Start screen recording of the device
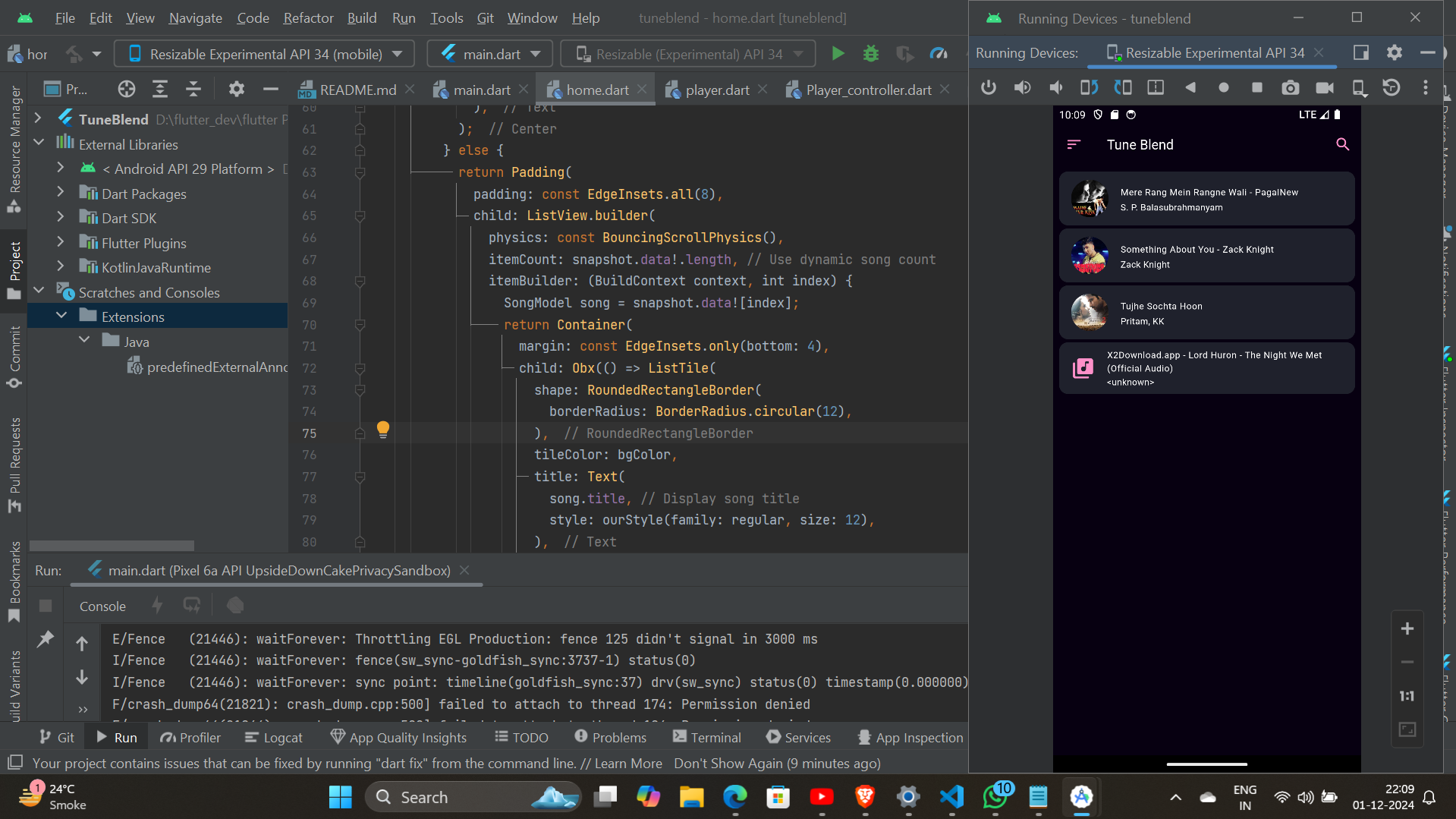The height and width of the screenshot is (819, 1456). coord(1324,87)
